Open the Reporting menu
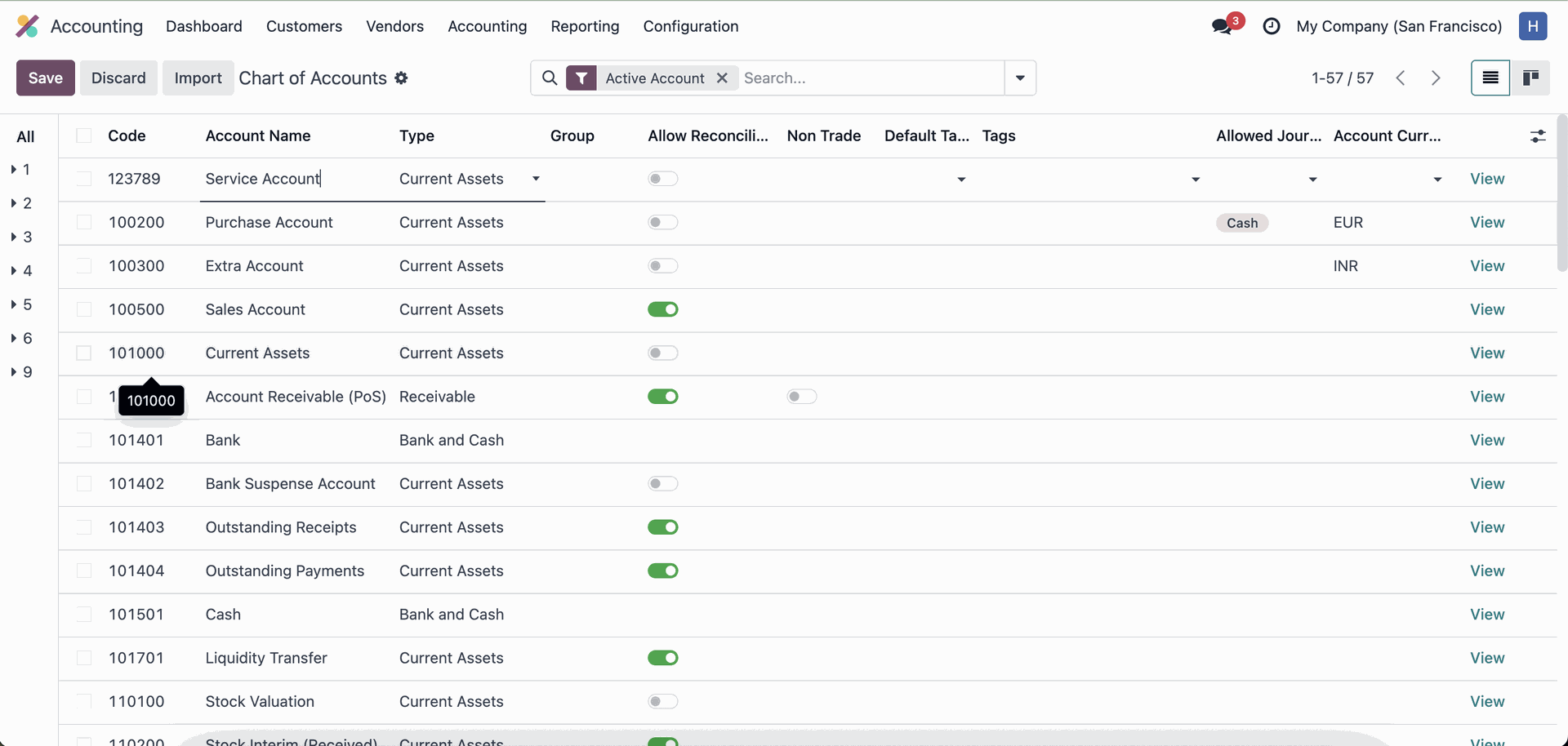Image resolution: width=1568 pixels, height=746 pixels. pyautogui.click(x=585, y=26)
